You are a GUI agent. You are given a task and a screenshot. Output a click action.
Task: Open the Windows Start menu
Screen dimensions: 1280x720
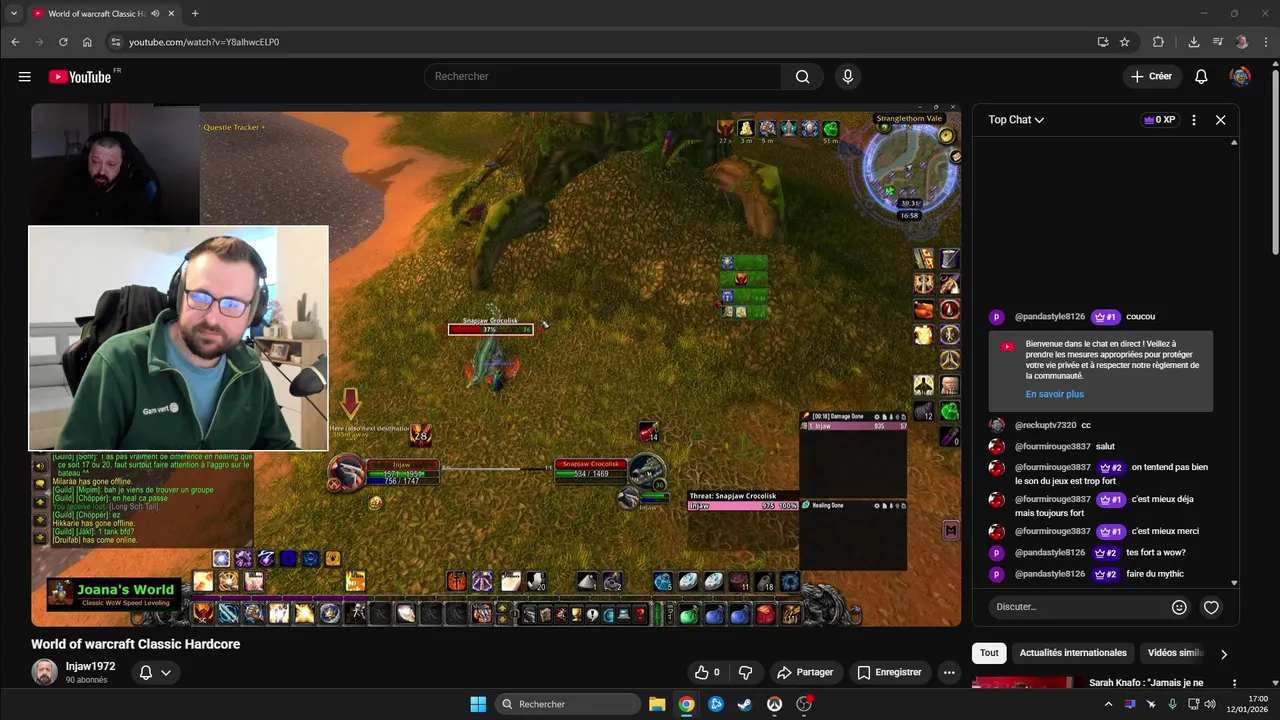tap(478, 704)
